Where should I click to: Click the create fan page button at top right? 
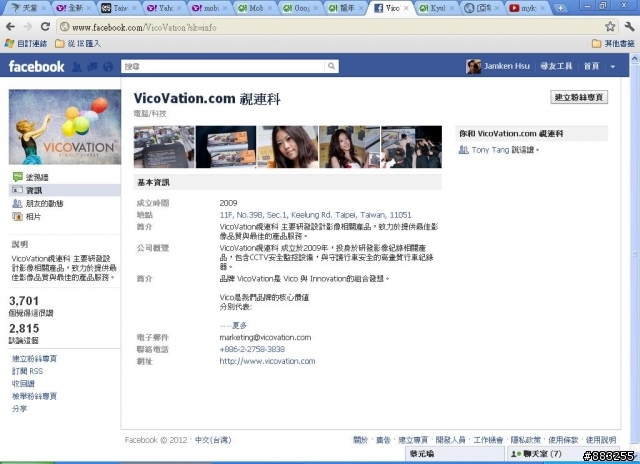coord(579,97)
